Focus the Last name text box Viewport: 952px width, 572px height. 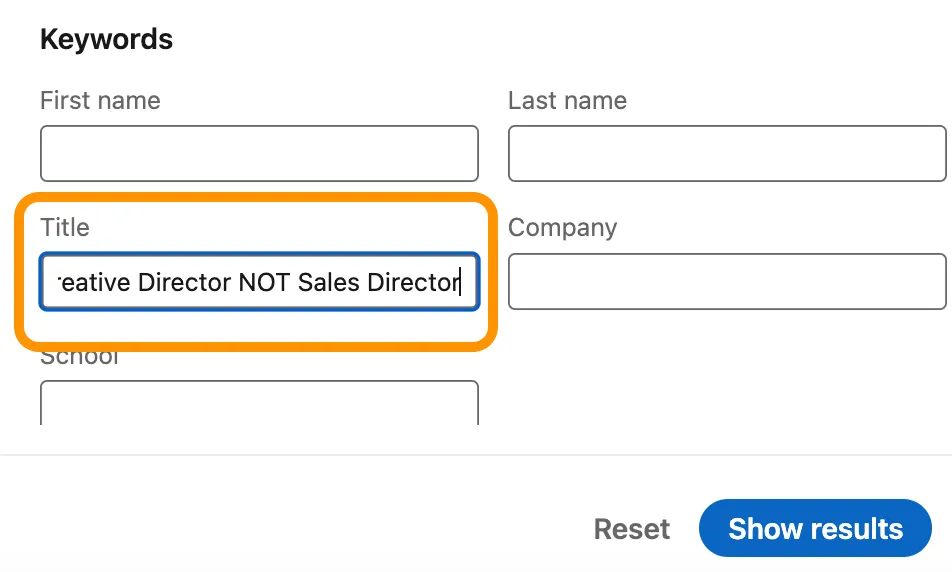[x=727, y=154]
